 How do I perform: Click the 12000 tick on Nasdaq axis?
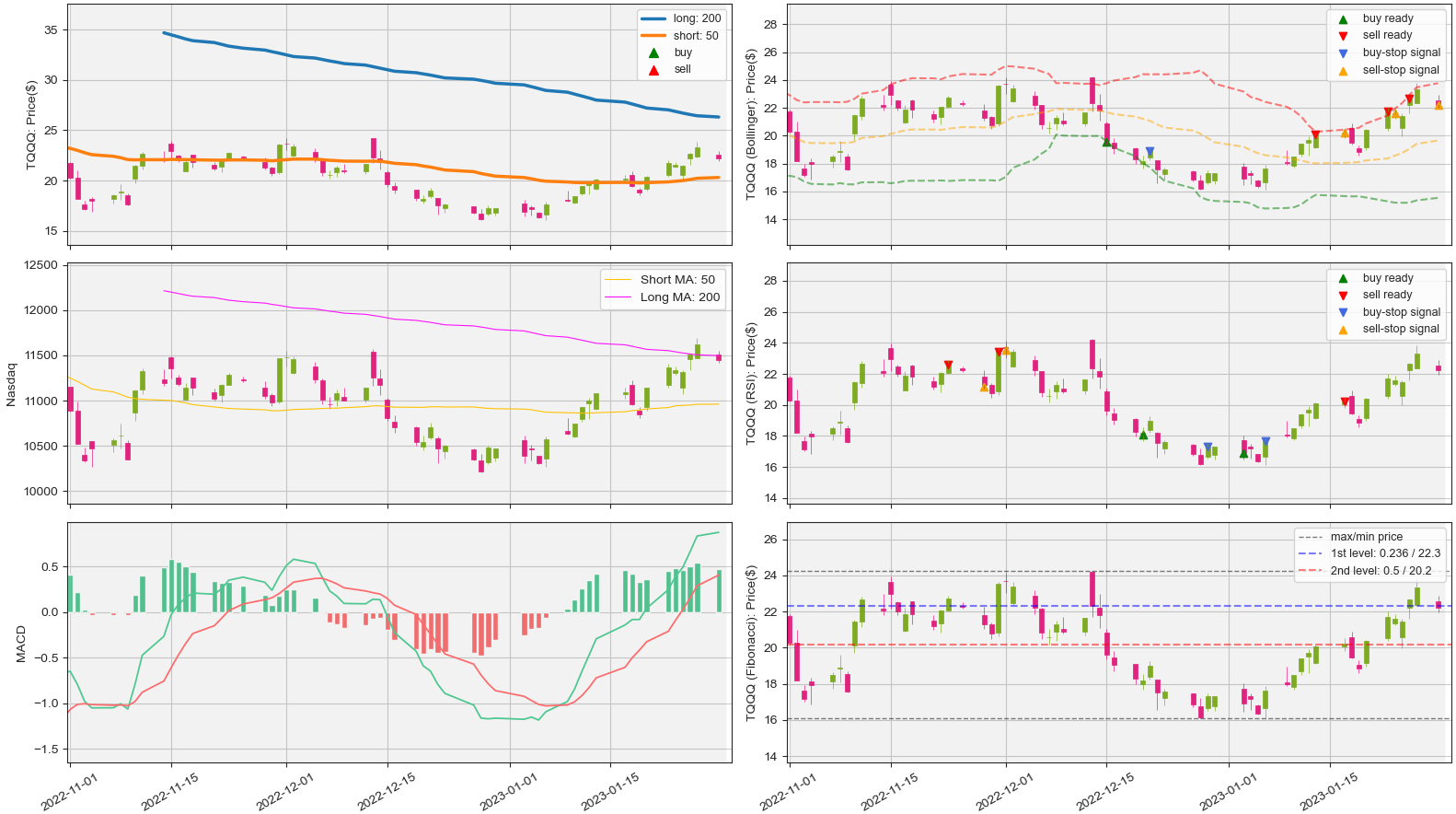(x=40, y=310)
